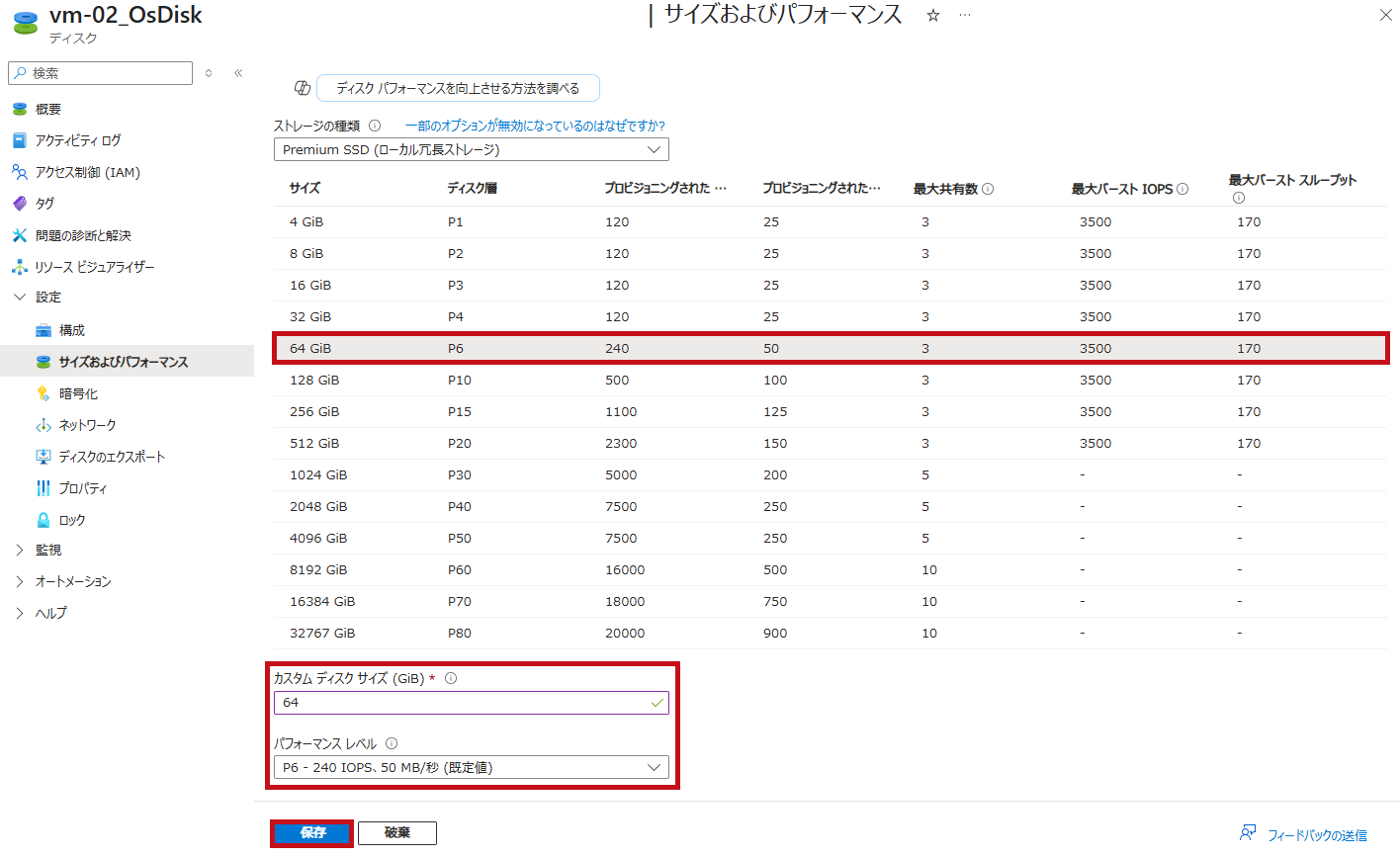
Task: Select the 256 GiB disk size row
Action: click(x=830, y=412)
